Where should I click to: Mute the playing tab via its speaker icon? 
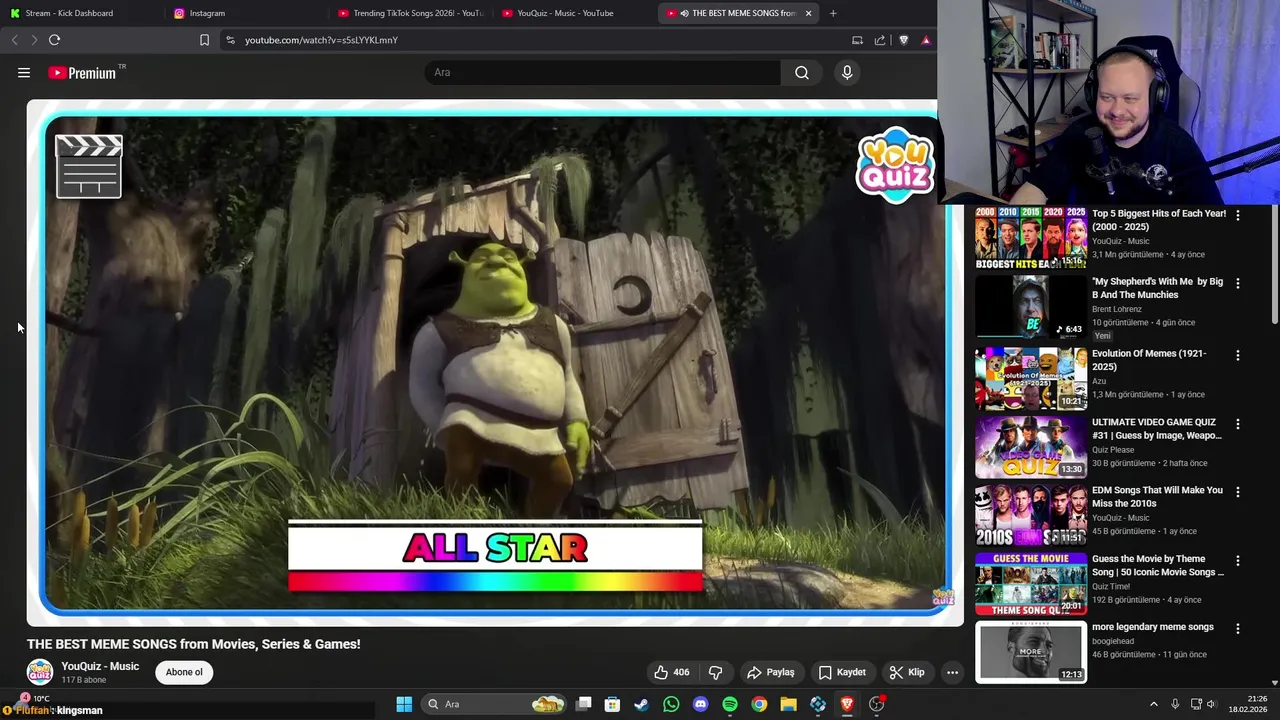click(684, 13)
